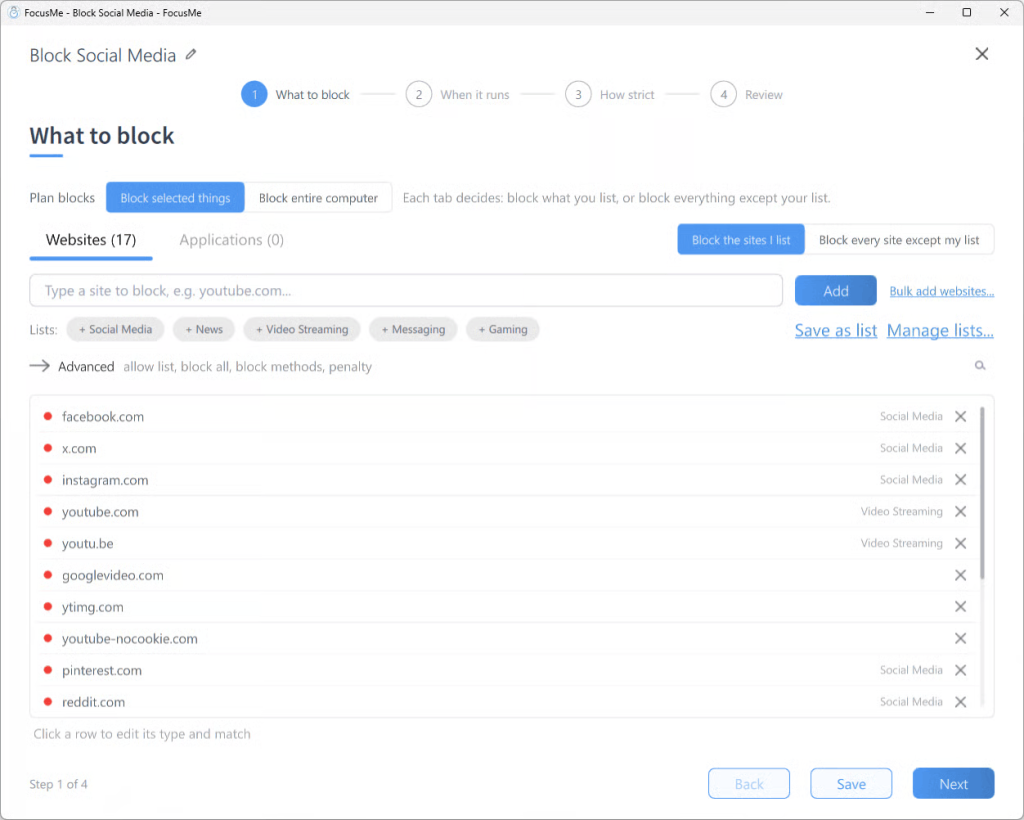Viewport: 1024px width, 820px height.
Task: Add the Social Media list chip
Action: (x=116, y=330)
